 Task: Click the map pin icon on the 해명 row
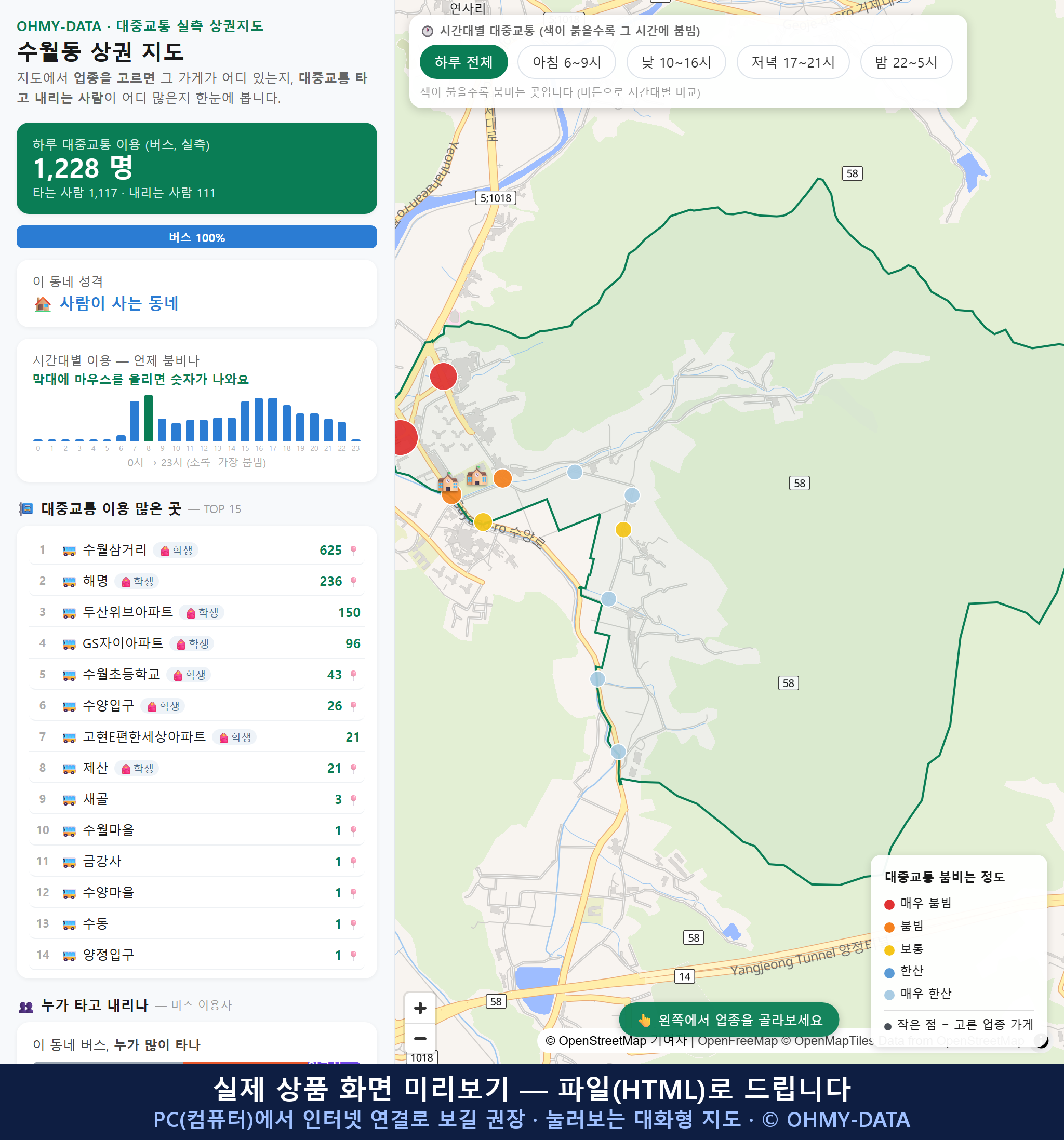[353, 582]
